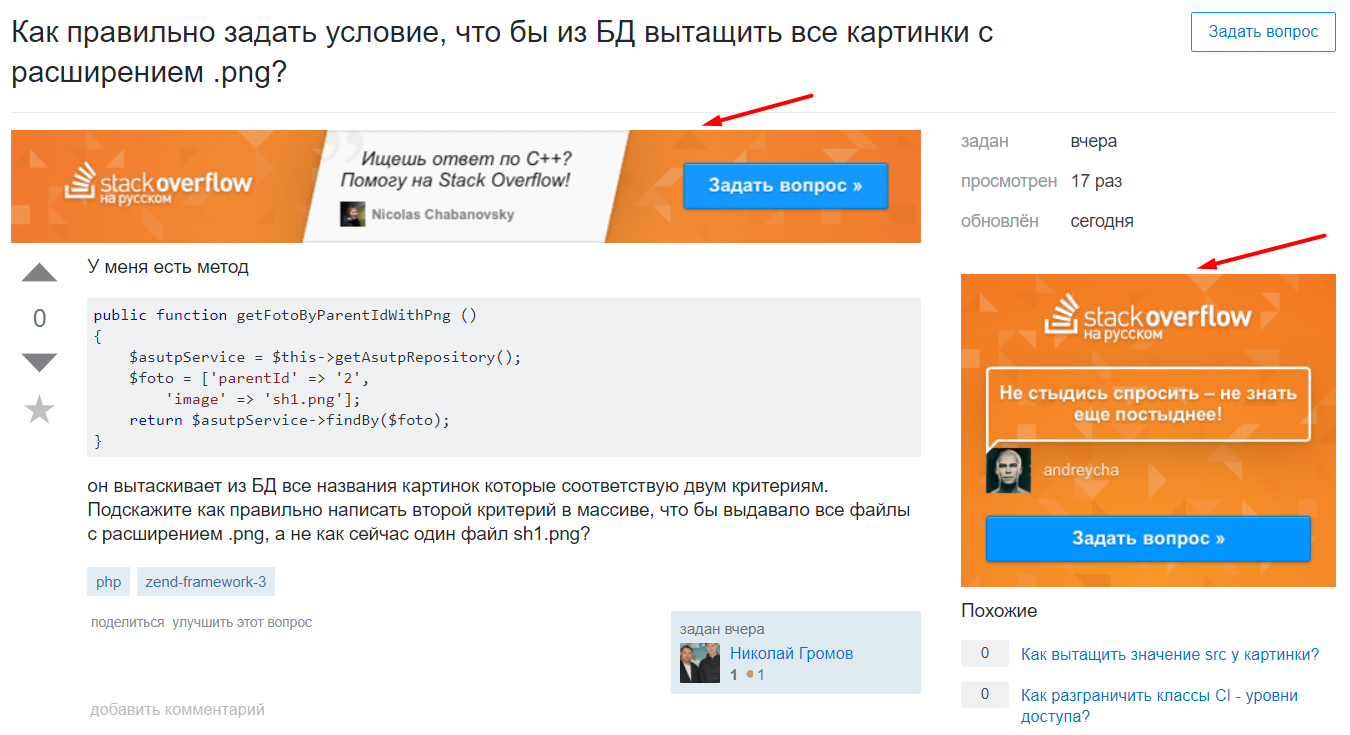Click banner text Ищешь ответ по C++?
The width and height of the screenshot is (1350, 735).
[x=466, y=159]
